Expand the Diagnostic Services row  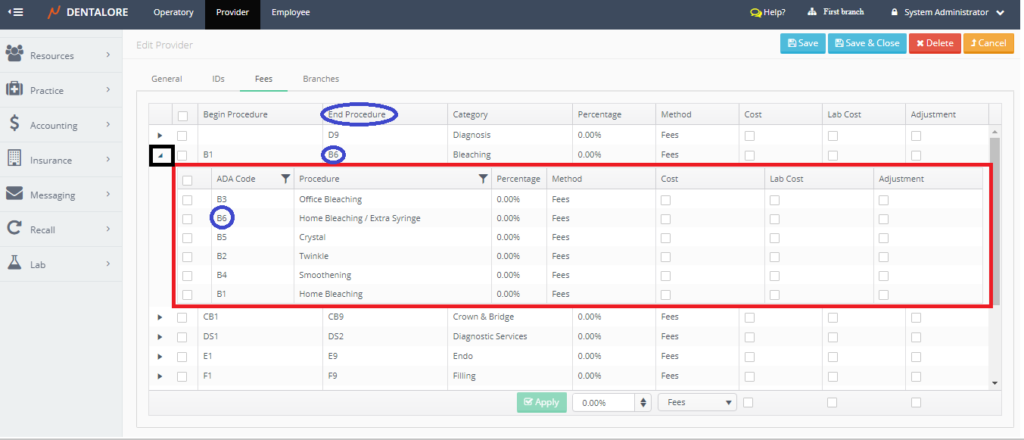(160, 336)
